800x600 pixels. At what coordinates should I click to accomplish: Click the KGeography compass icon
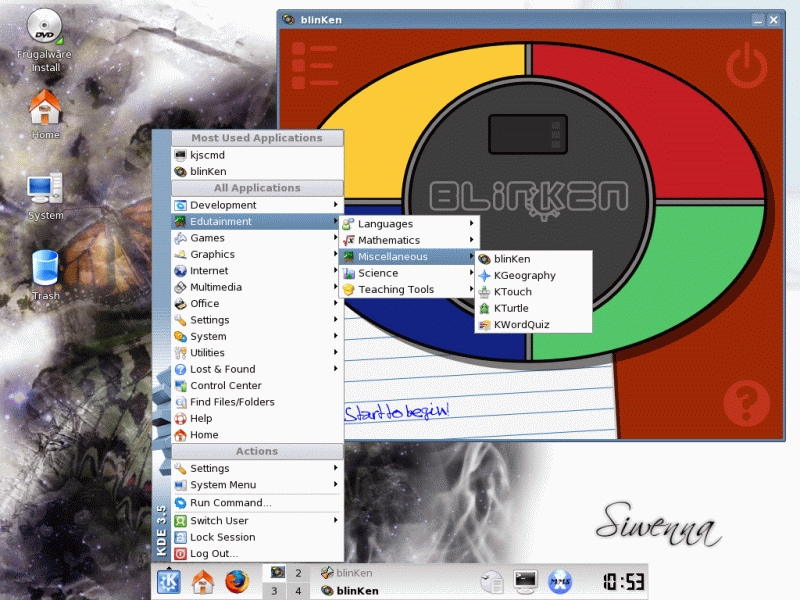pyautogui.click(x=484, y=276)
